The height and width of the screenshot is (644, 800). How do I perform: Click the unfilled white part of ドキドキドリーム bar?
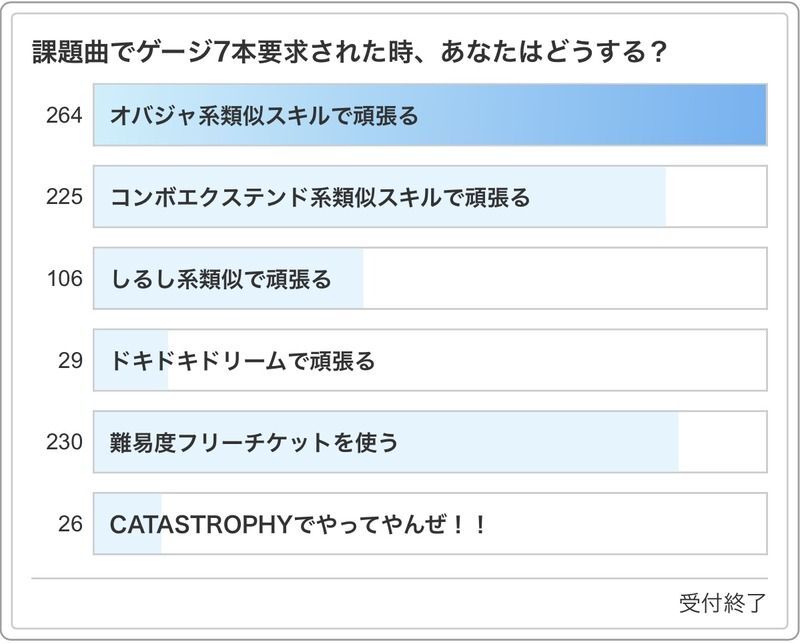[570, 361]
